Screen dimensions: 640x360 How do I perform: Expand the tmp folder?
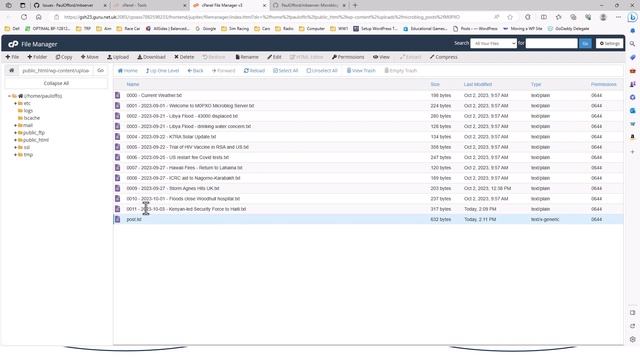(x=16, y=155)
